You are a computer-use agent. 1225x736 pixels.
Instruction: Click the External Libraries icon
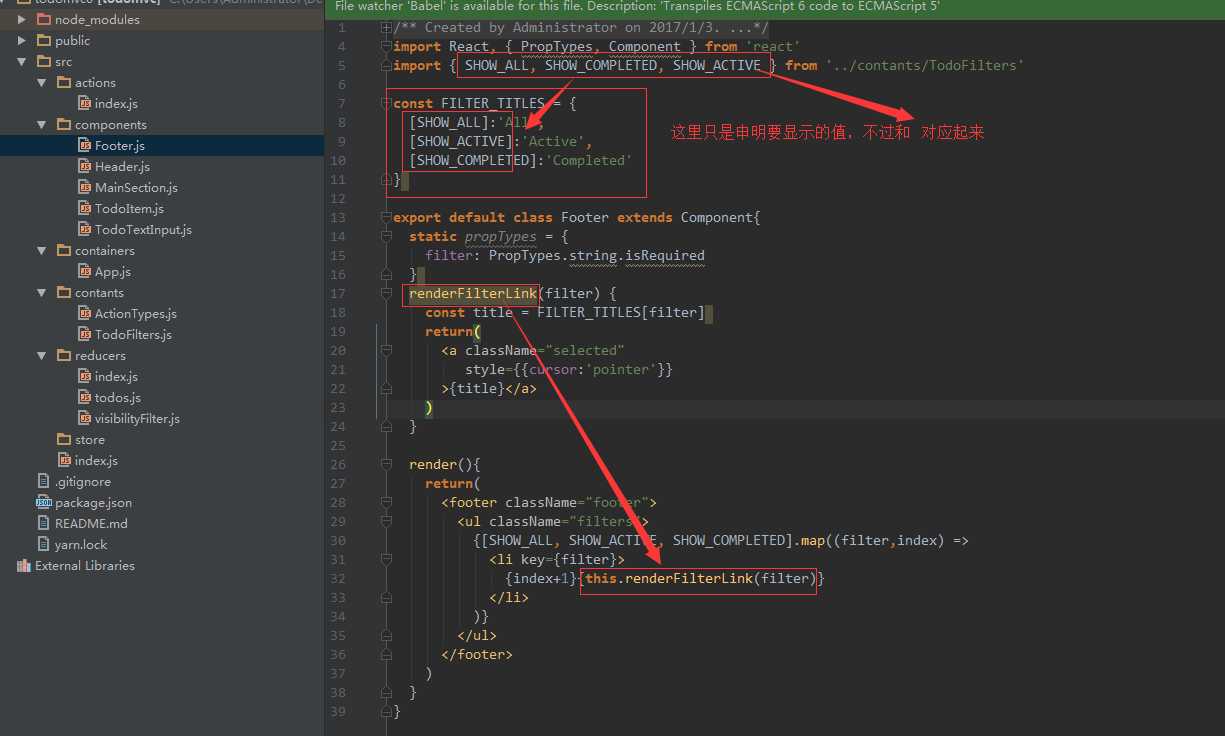point(24,565)
